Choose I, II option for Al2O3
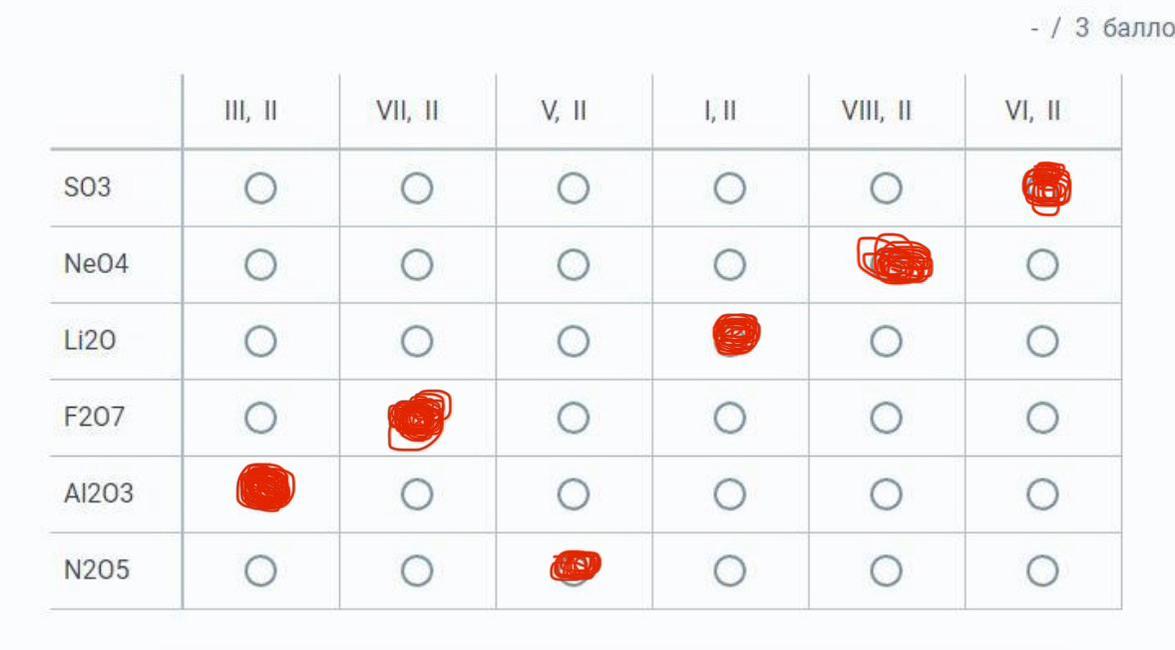 tap(729, 494)
